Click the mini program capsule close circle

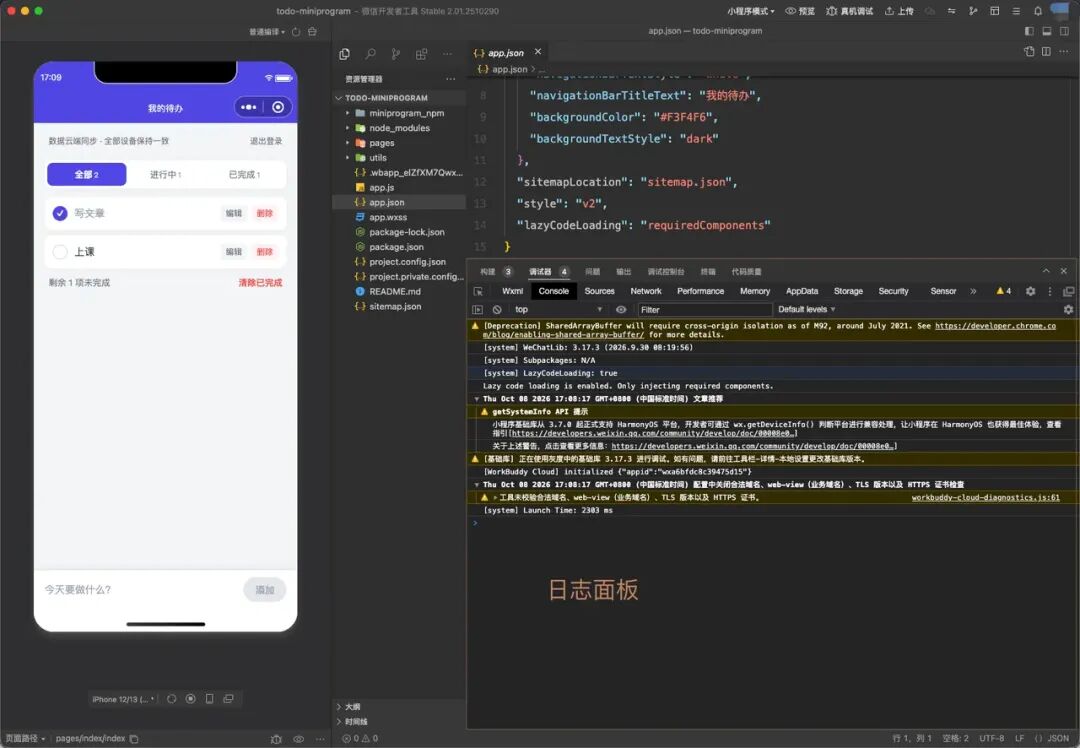click(278, 107)
